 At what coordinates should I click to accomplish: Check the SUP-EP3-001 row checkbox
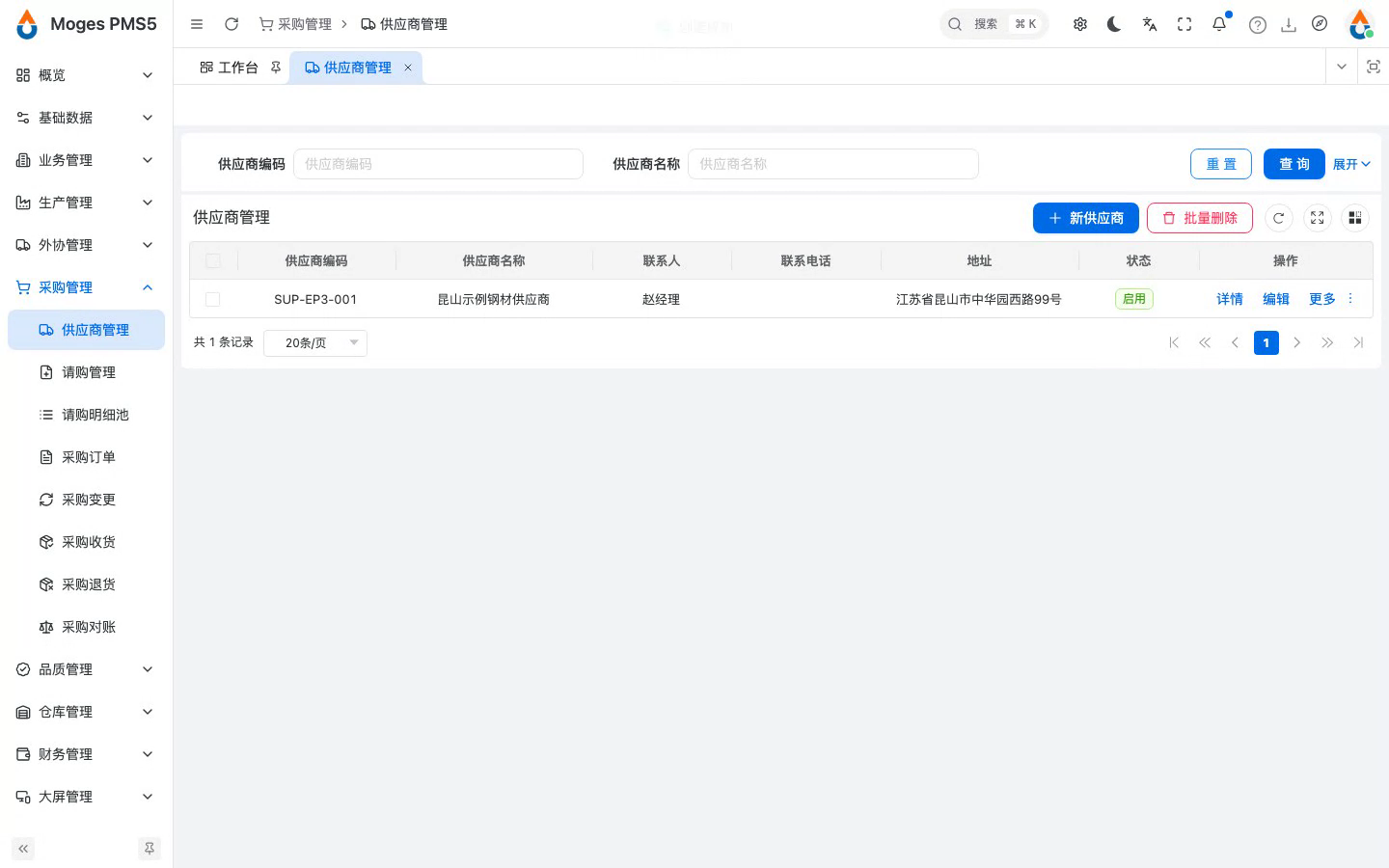(x=213, y=300)
